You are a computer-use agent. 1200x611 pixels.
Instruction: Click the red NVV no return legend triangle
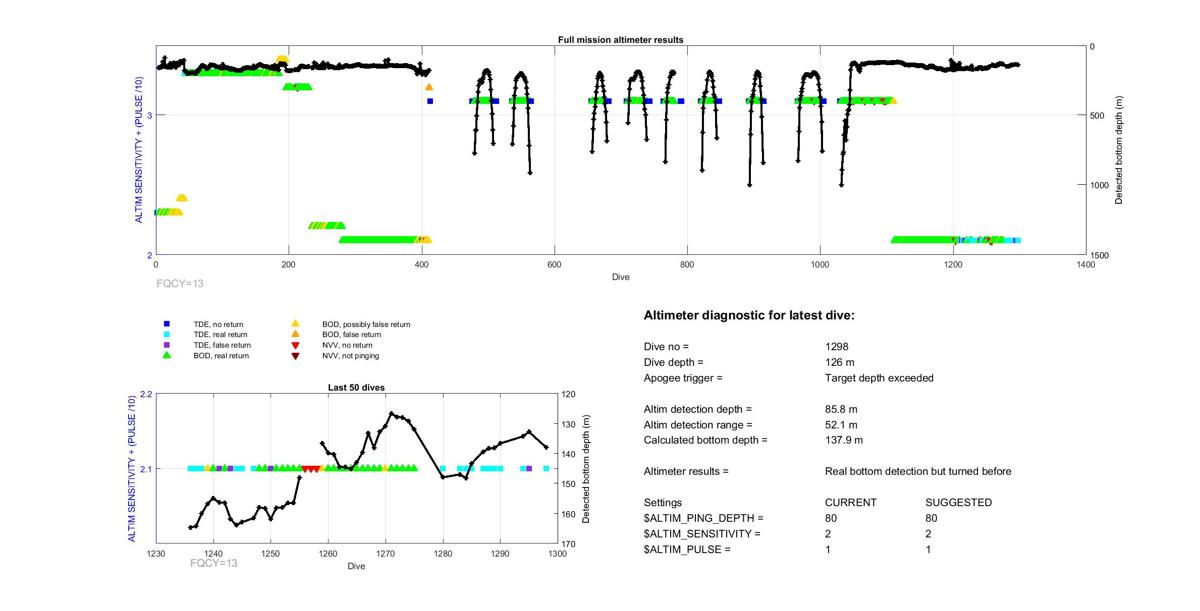coord(295,345)
